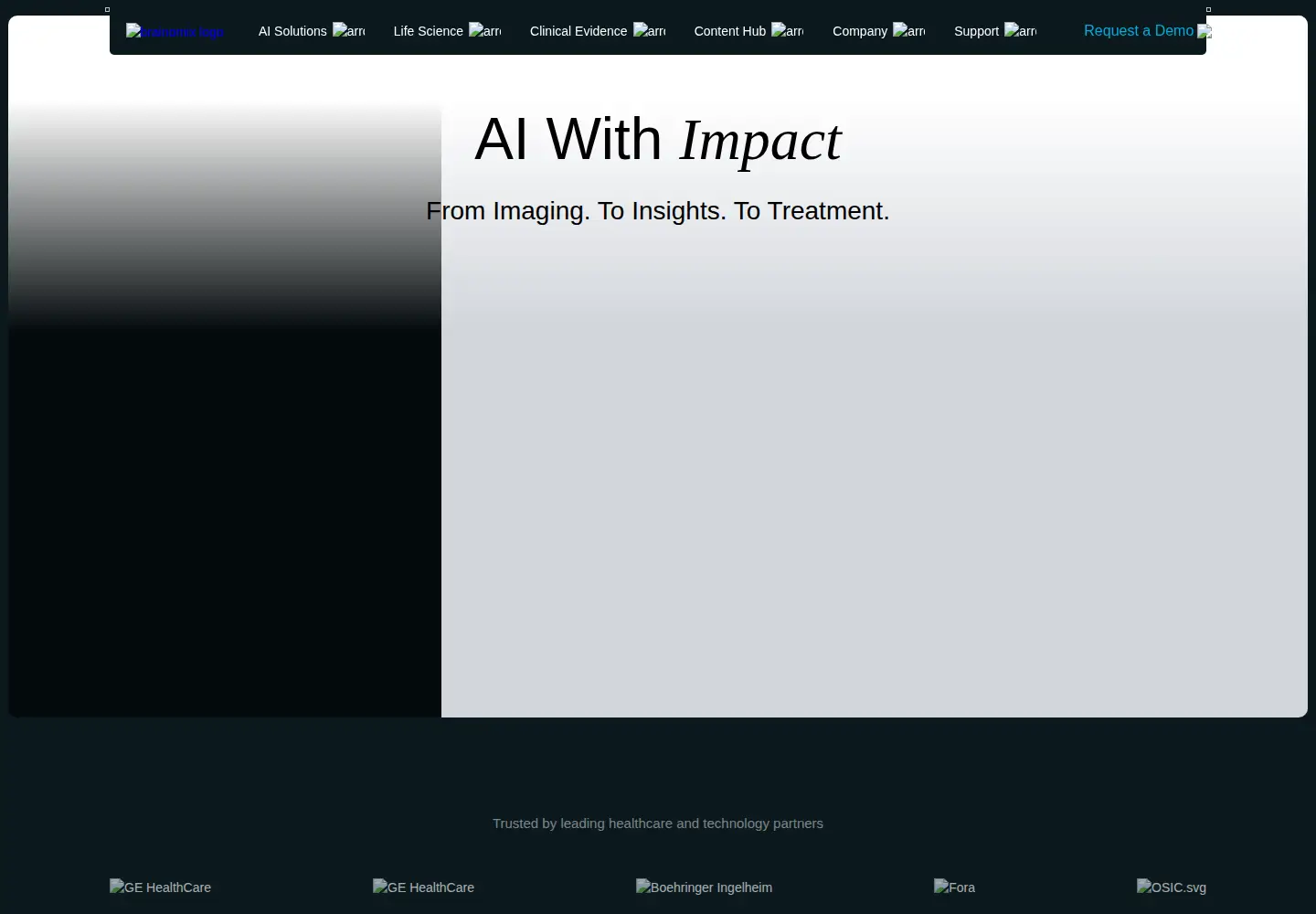Click the Boehringer Ingelheim partner logo

[704, 887]
